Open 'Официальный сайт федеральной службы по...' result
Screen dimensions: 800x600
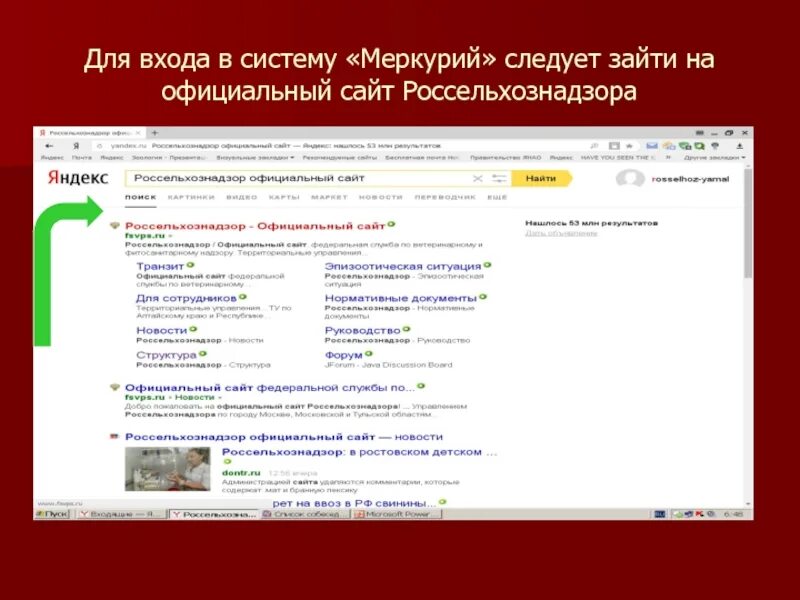coord(269,388)
